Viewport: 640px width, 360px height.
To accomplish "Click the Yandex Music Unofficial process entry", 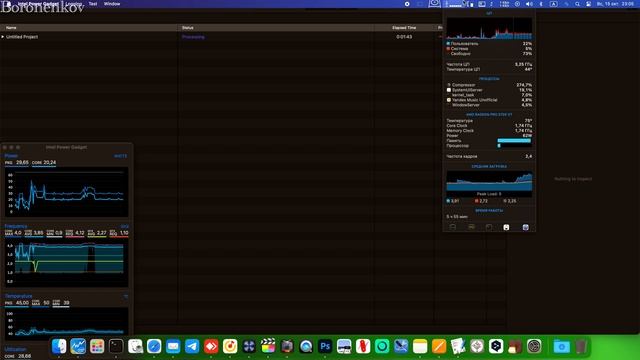I will (x=489, y=100).
